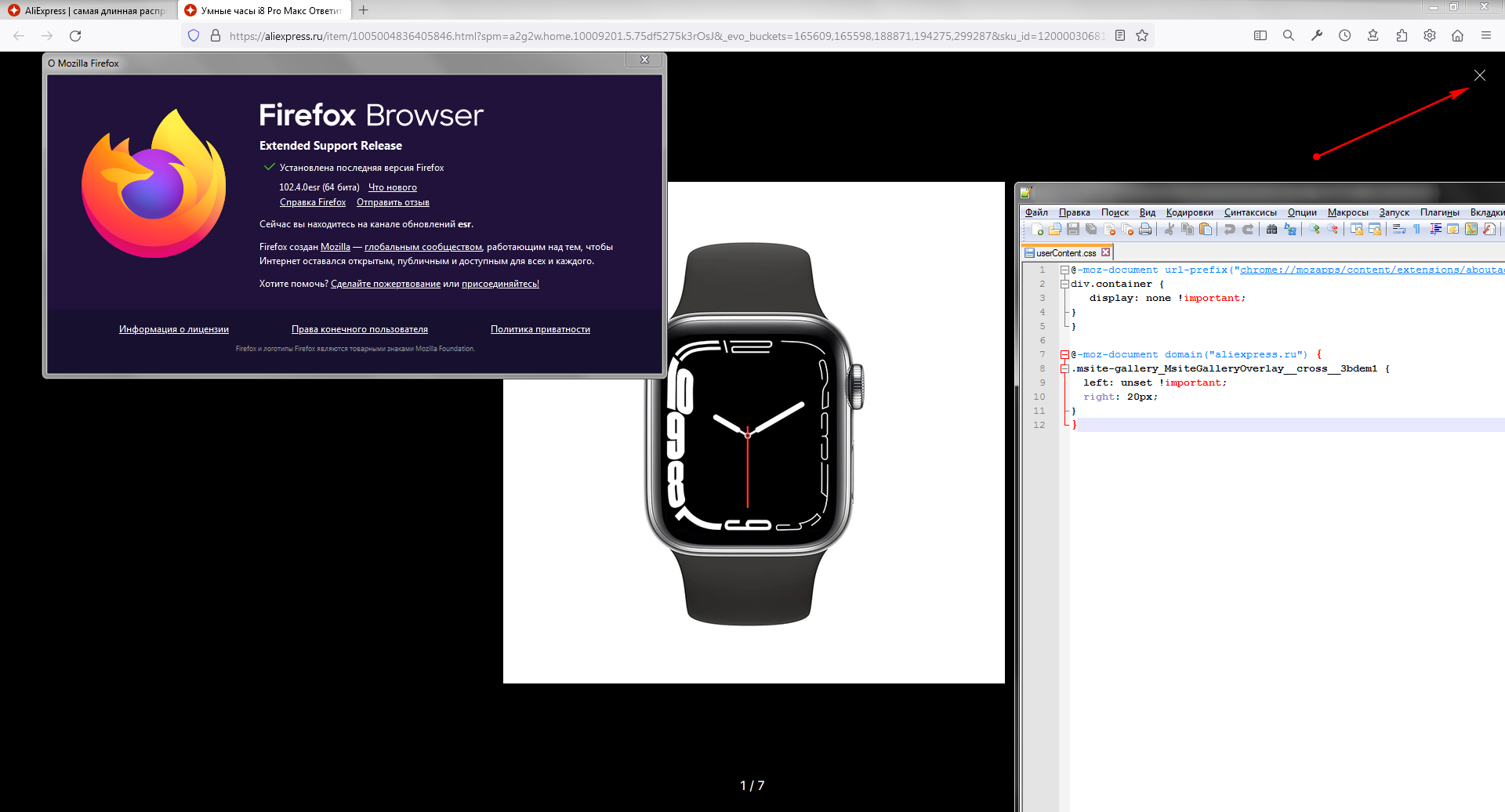Collapse @-moz-document fold on line 7
Screen dimensions: 1505x812
point(1064,355)
